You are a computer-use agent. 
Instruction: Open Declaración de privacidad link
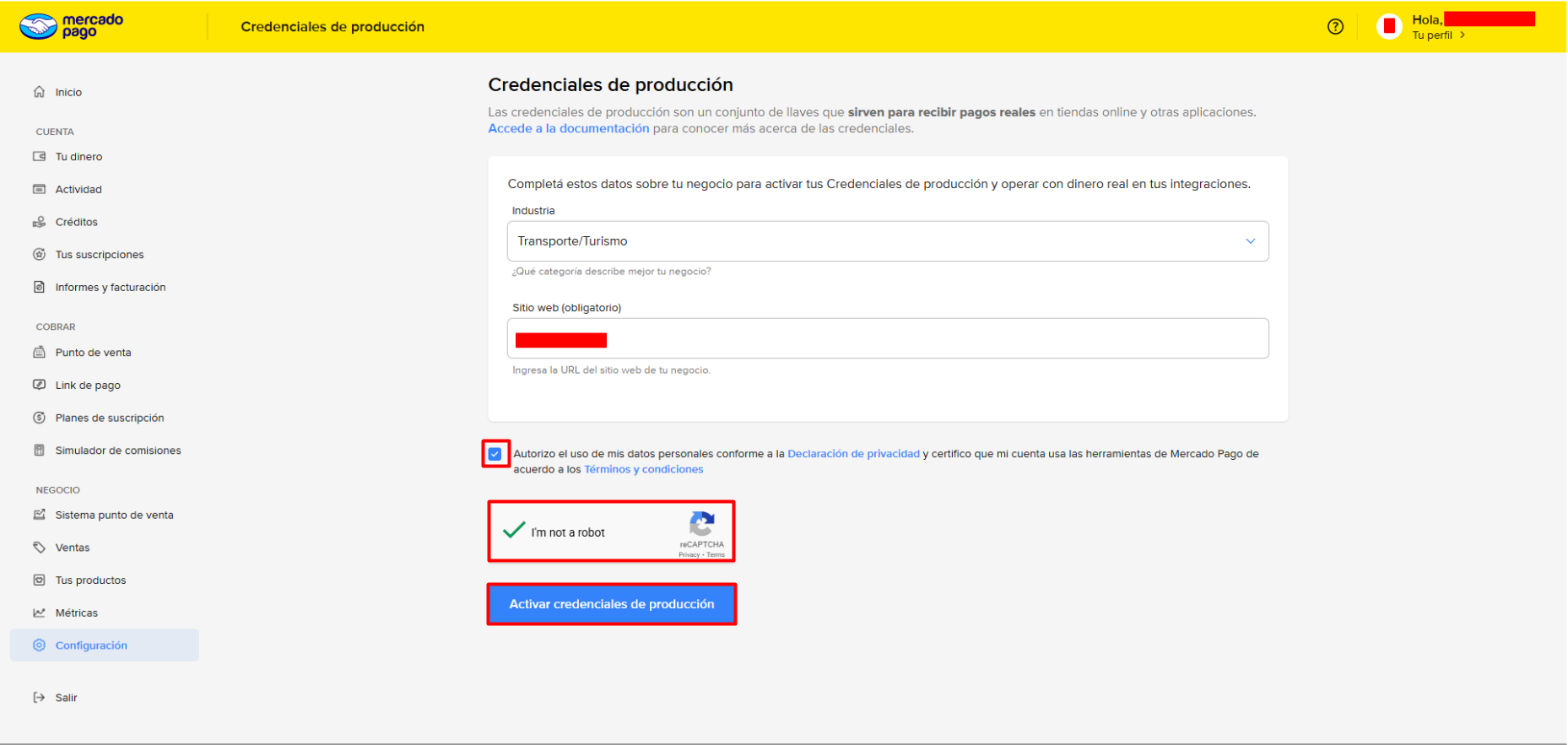(x=853, y=454)
